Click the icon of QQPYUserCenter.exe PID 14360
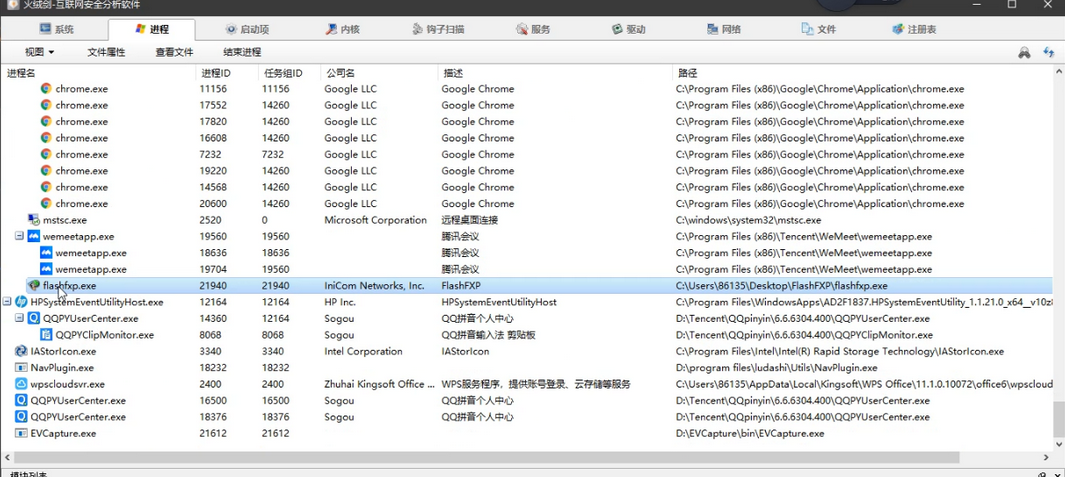The width and height of the screenshot is (1065, 477). pyautogui.click(x=33, y=319)
